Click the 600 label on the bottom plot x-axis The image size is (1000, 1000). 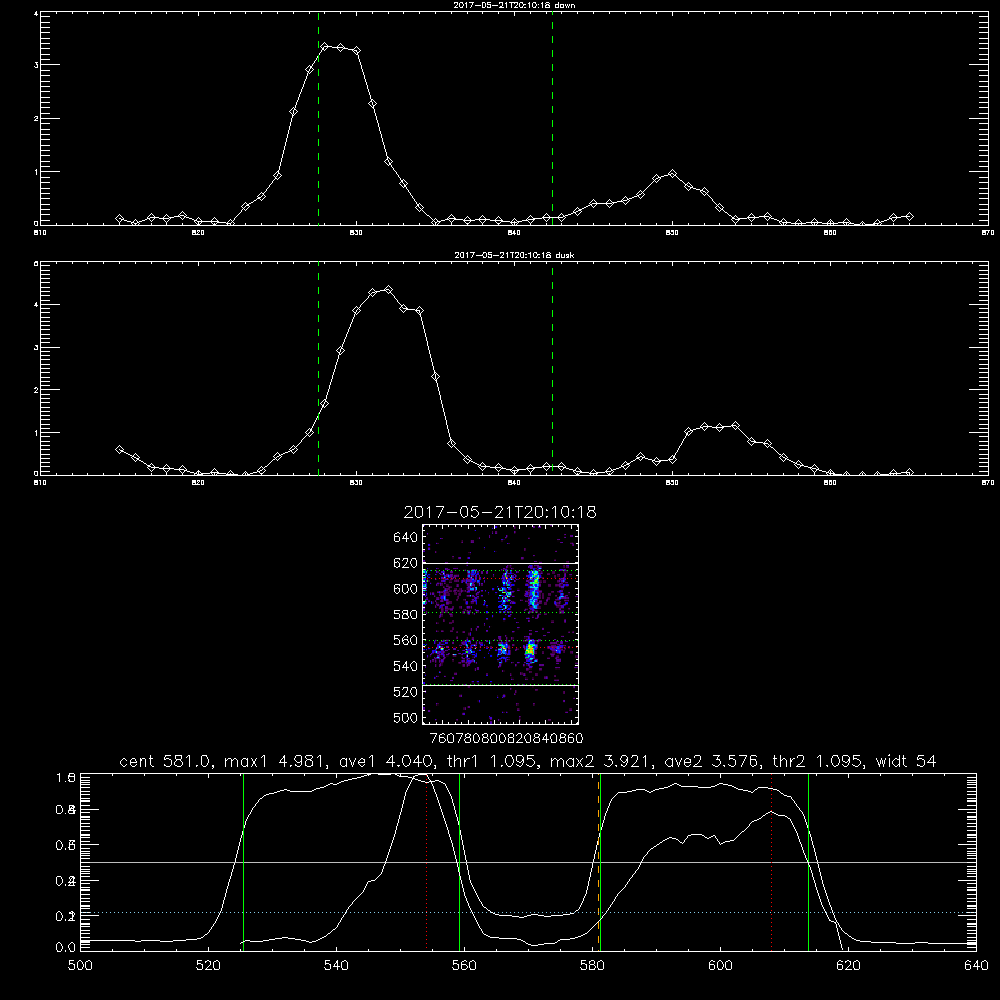tap(720, 966)
